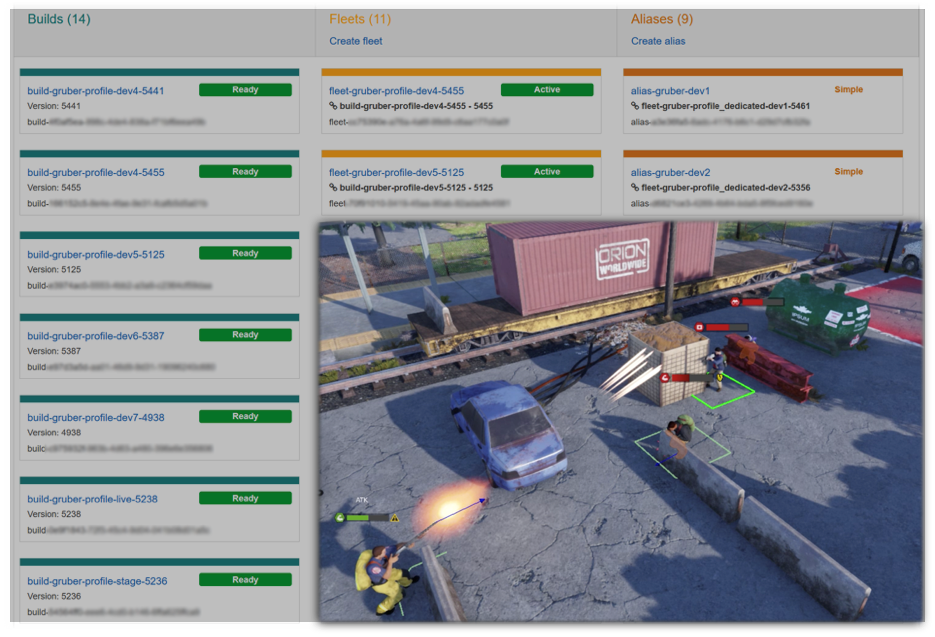This screenshot has width=935, height=637.
Task: Open build-gruber-profile-dev5-5125 in Builds column
Action: [95, 254]
